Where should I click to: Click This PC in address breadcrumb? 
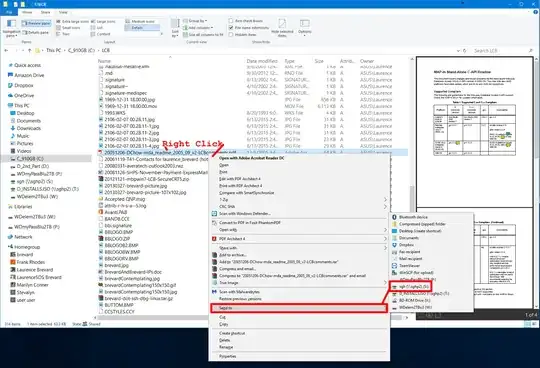click(53, 50)
